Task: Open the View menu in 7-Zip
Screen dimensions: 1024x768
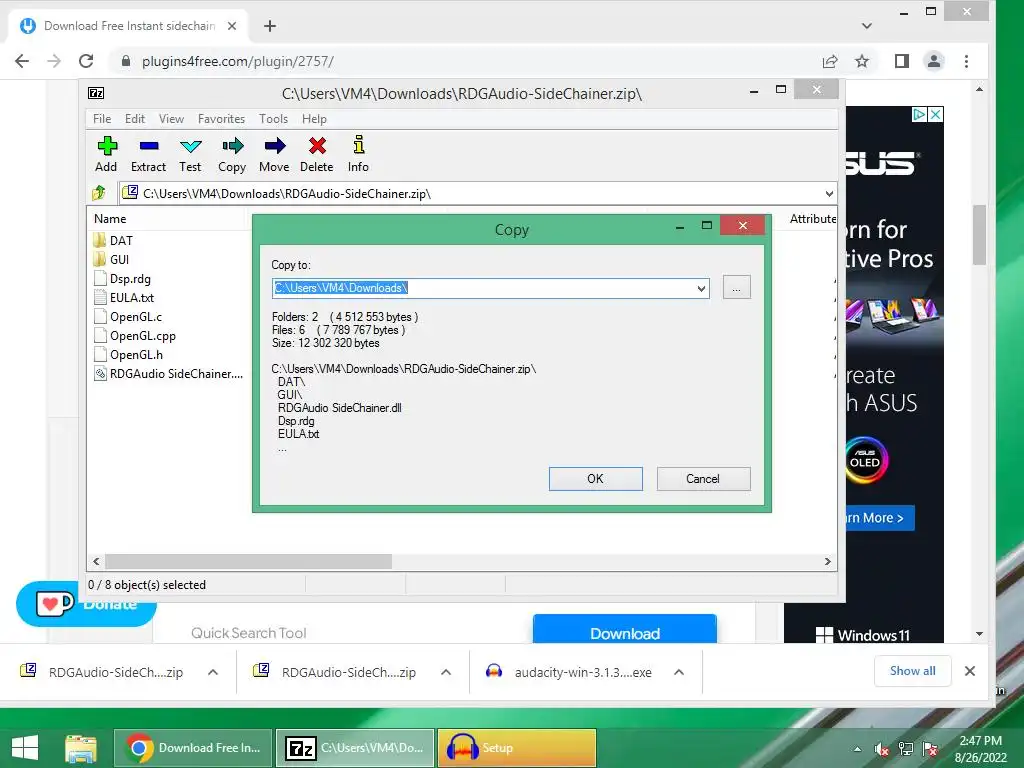Action: coord(171,119)
